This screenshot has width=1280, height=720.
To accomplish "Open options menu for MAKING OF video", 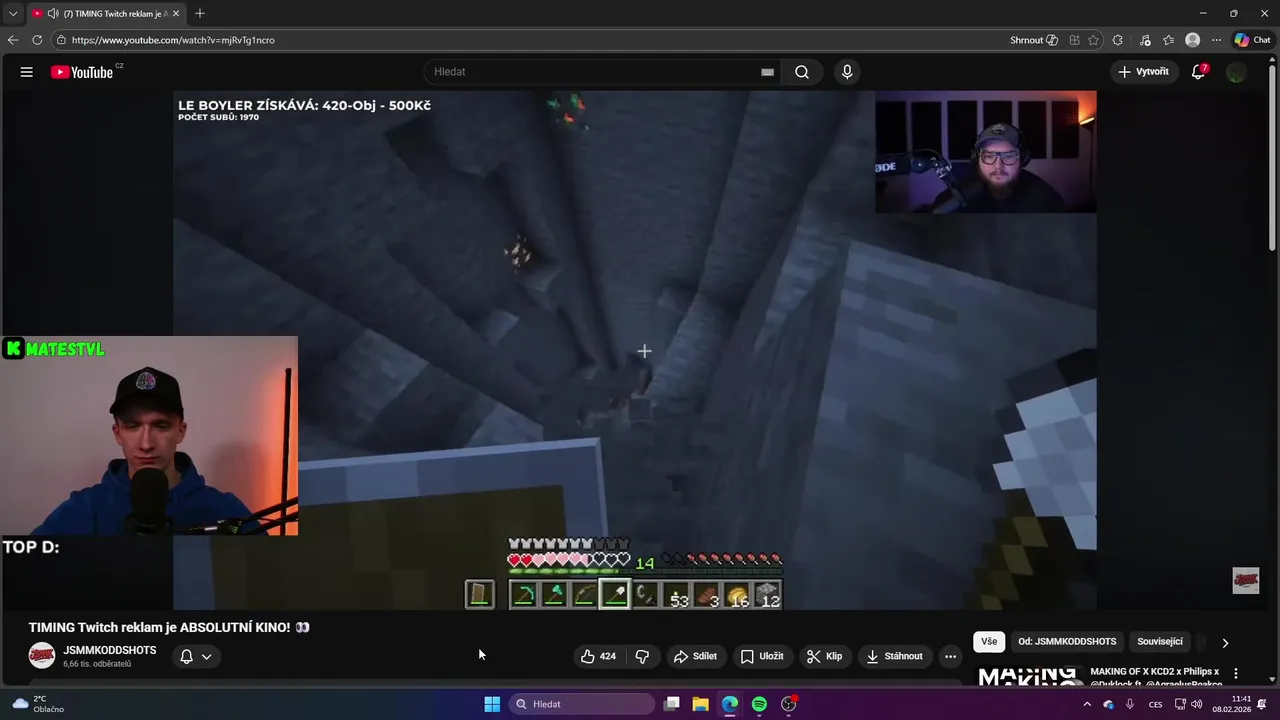I will pyautogui.click(x=1236, y=674).
